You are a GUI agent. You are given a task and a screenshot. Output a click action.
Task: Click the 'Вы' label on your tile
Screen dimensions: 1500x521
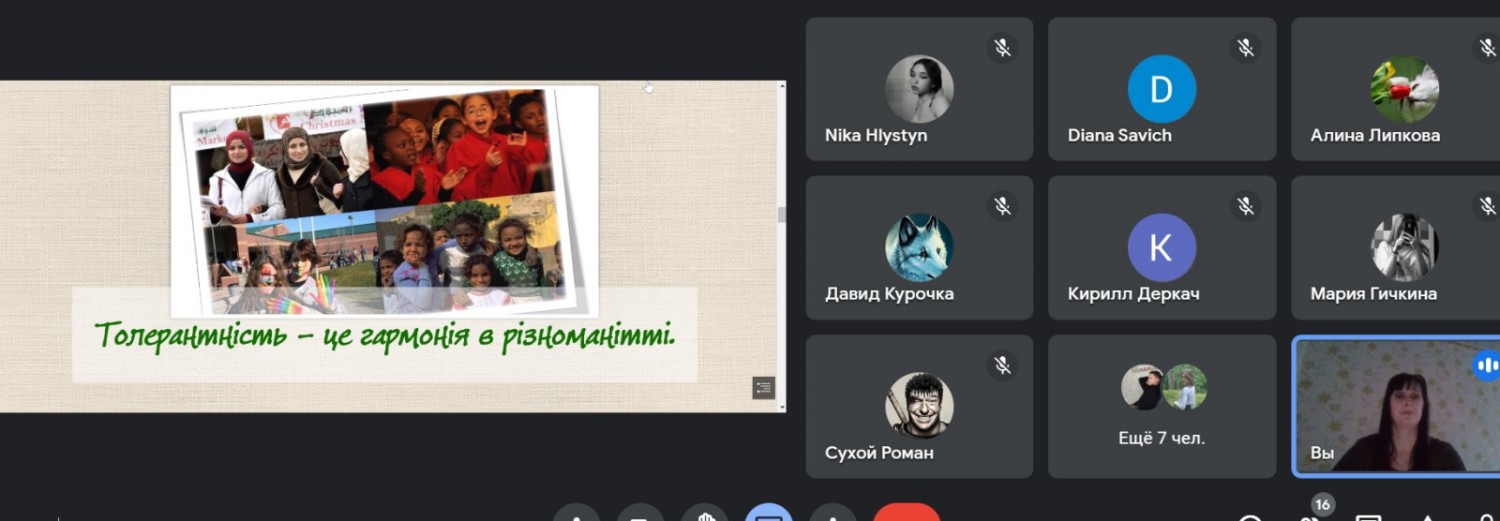coord(1322,453)
